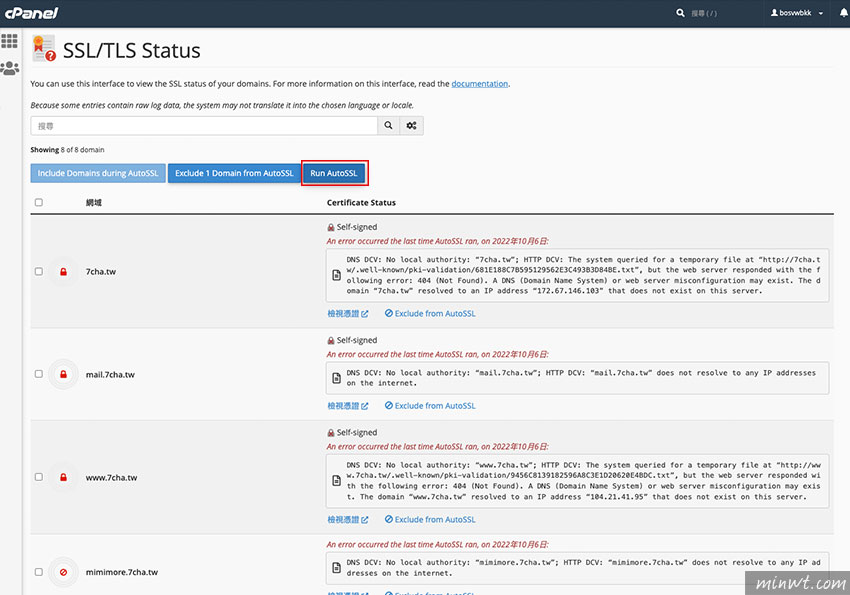Viewport: 850px width, 595px height.
Task: Click the AutoSSL error message for mimimore.7cha.tw
Action: [x=437, y=545]
